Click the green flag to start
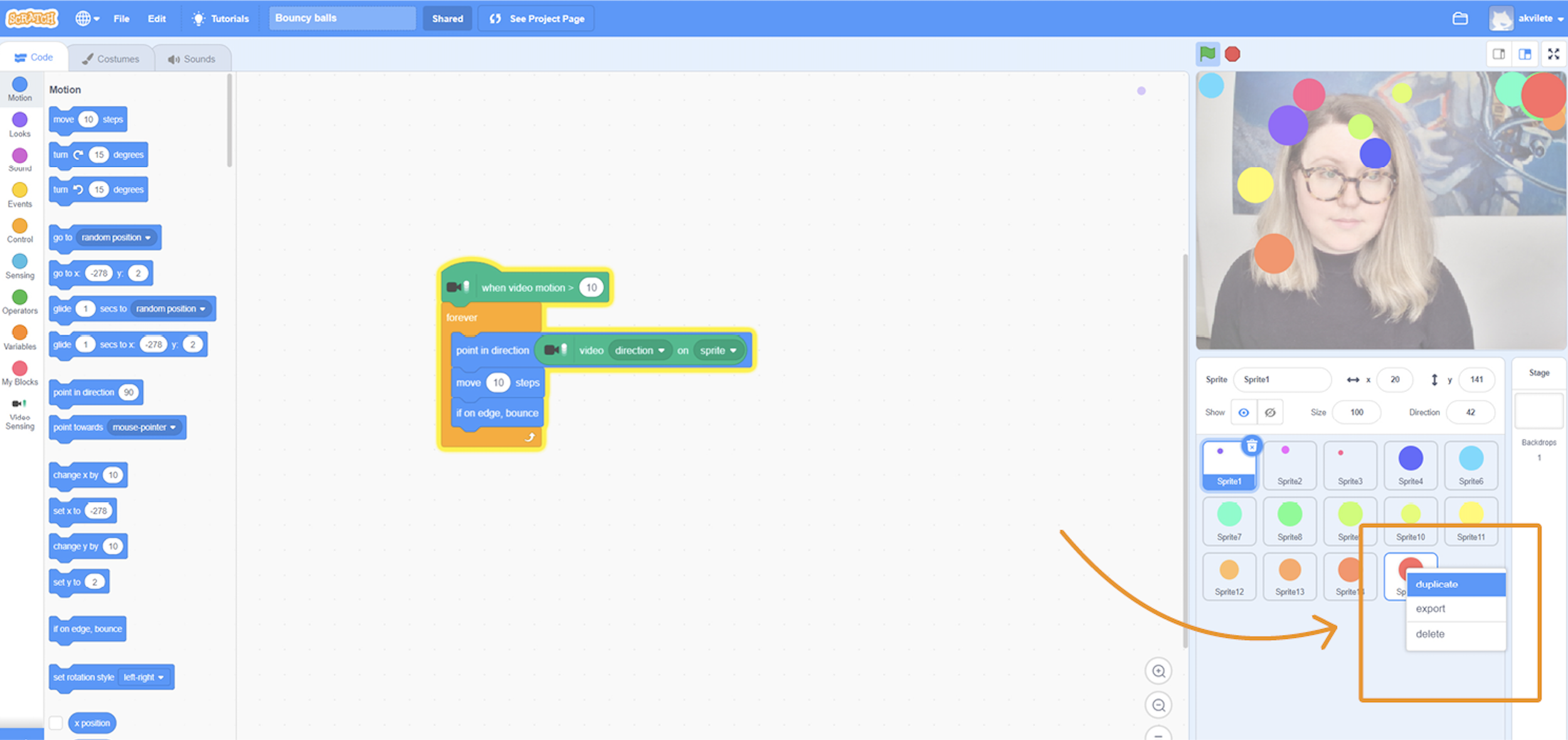1568x740 pixels. click(x=1207, y=54)
